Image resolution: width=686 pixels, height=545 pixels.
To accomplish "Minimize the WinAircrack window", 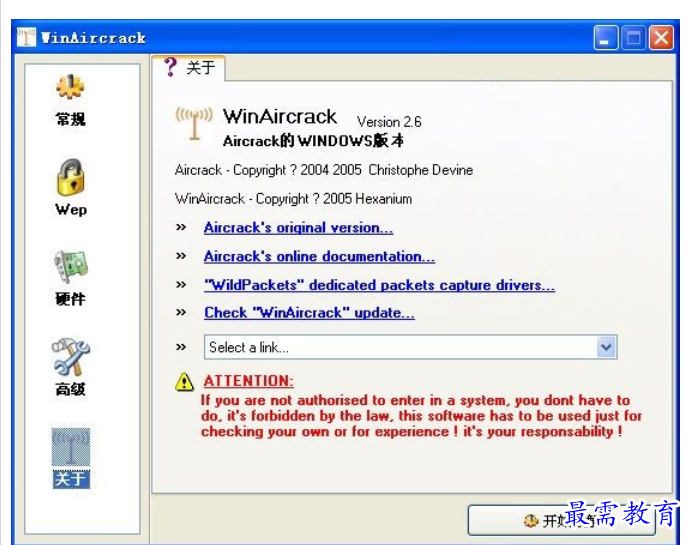I will (606, 38).
